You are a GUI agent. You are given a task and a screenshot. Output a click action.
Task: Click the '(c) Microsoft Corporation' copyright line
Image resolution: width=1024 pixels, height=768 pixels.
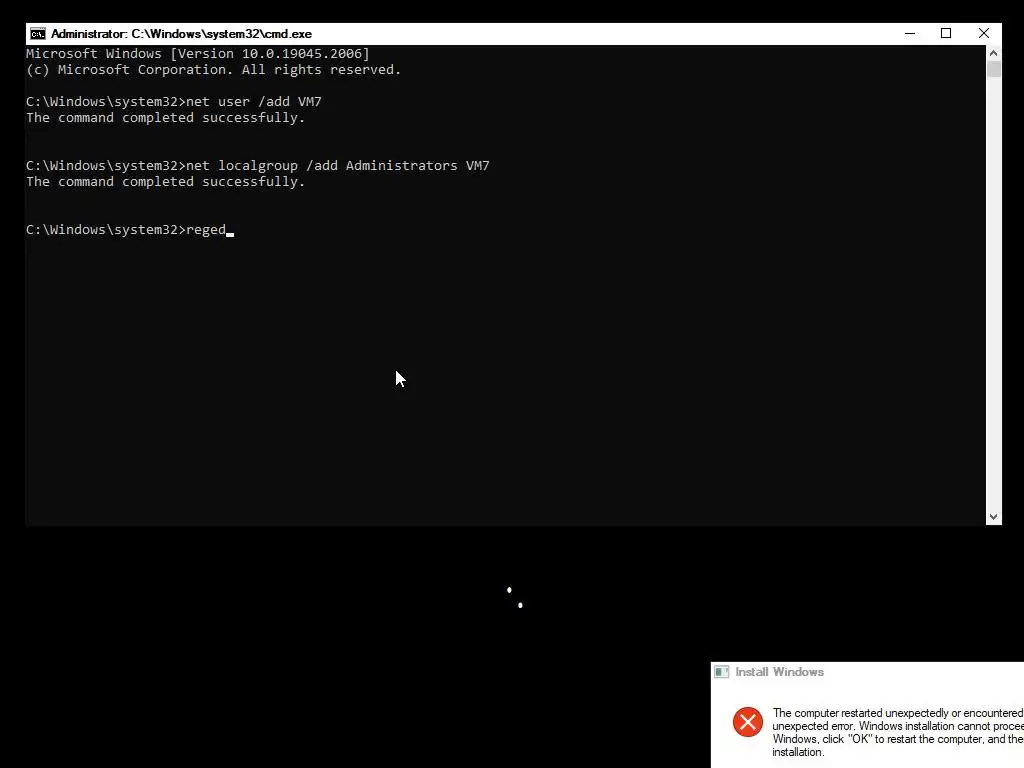point(214,69)
